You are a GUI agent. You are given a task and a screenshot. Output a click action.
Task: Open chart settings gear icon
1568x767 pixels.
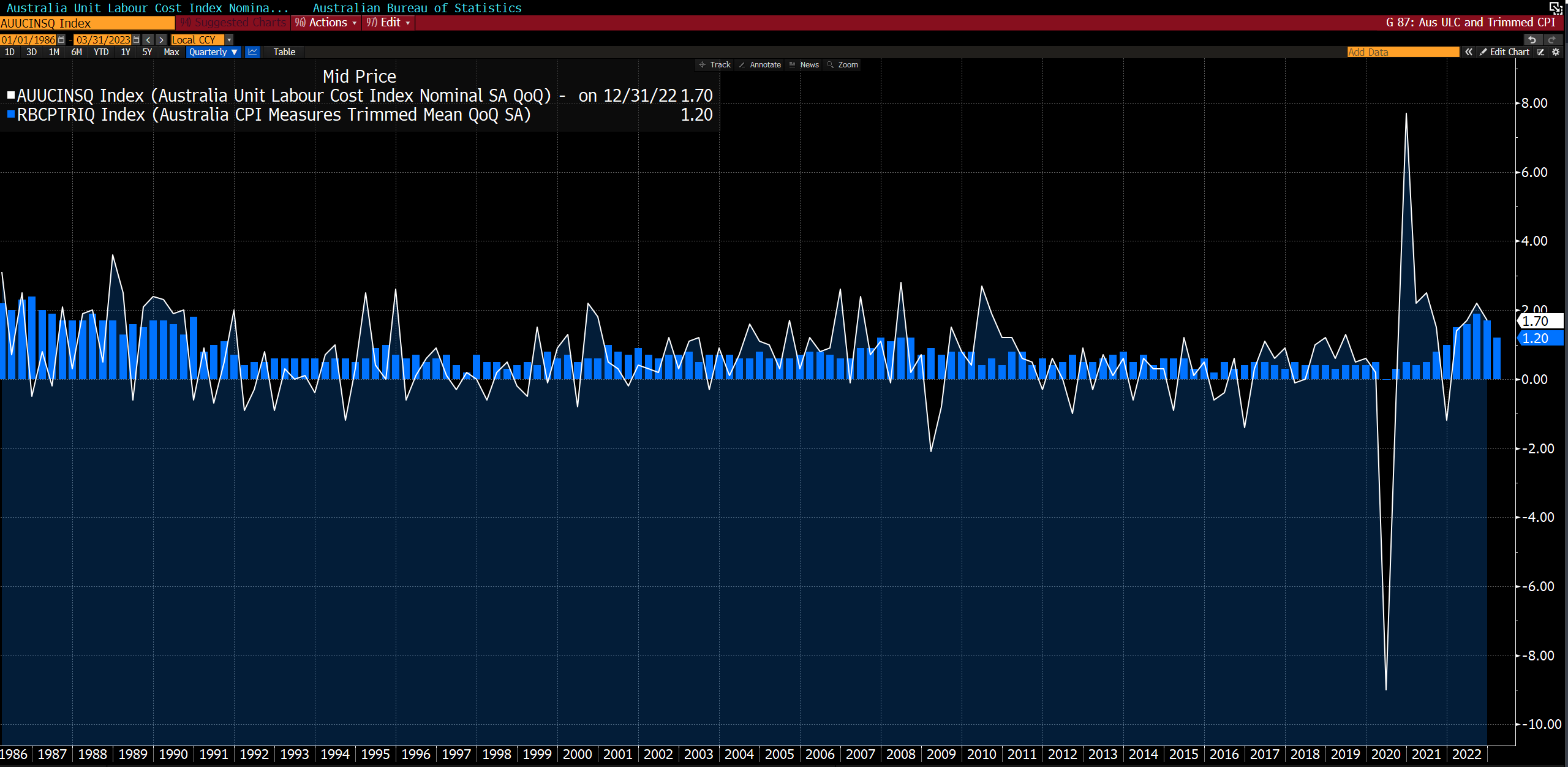pyautogui.click(x=1556, y=52)
